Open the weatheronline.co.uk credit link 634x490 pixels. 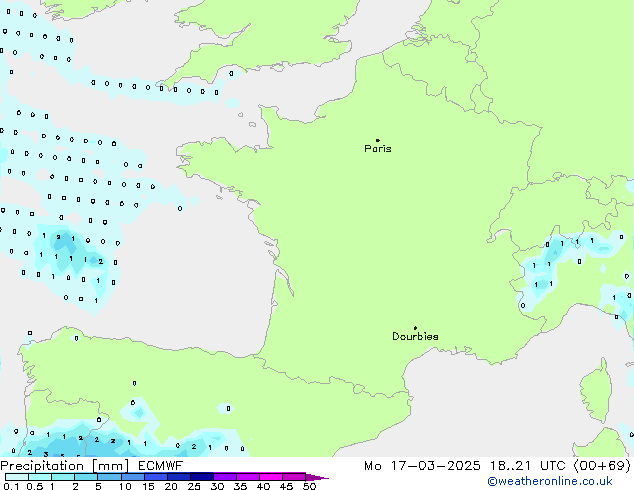point(550,481)
